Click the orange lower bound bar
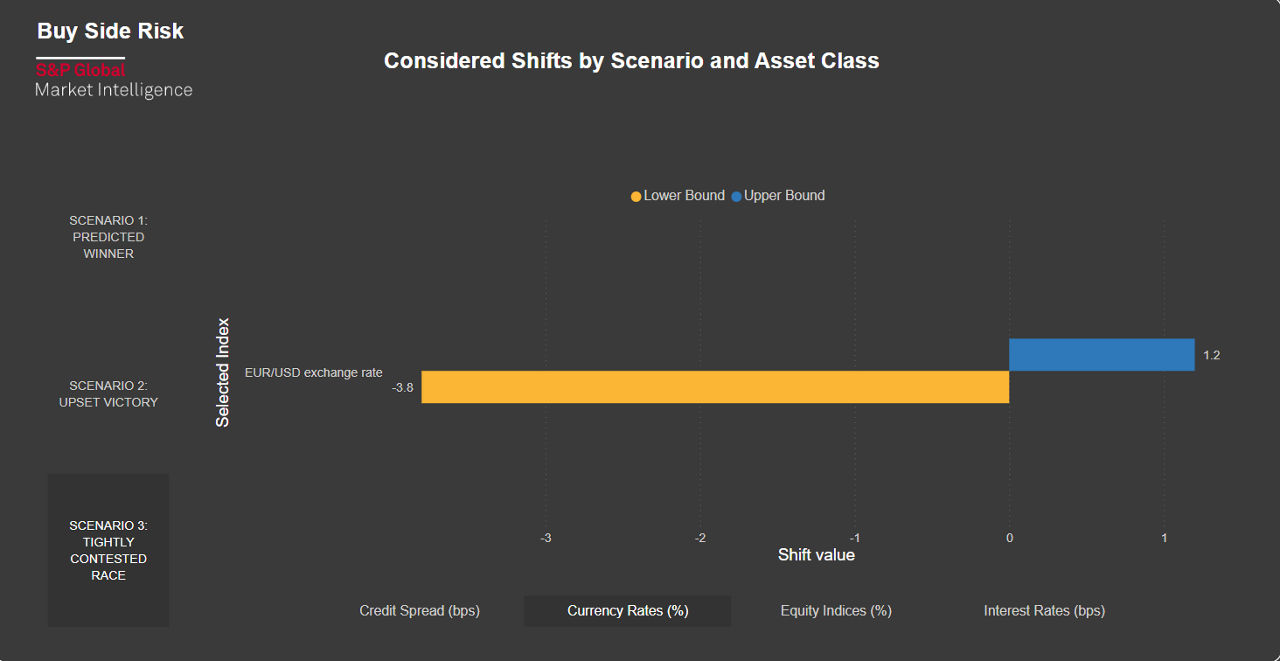 (x=714, y=387)
